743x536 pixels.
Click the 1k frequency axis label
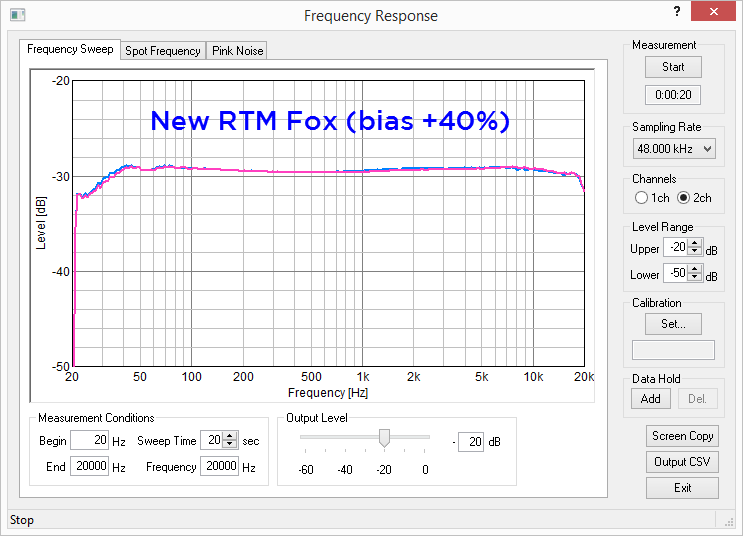point(363,377)
